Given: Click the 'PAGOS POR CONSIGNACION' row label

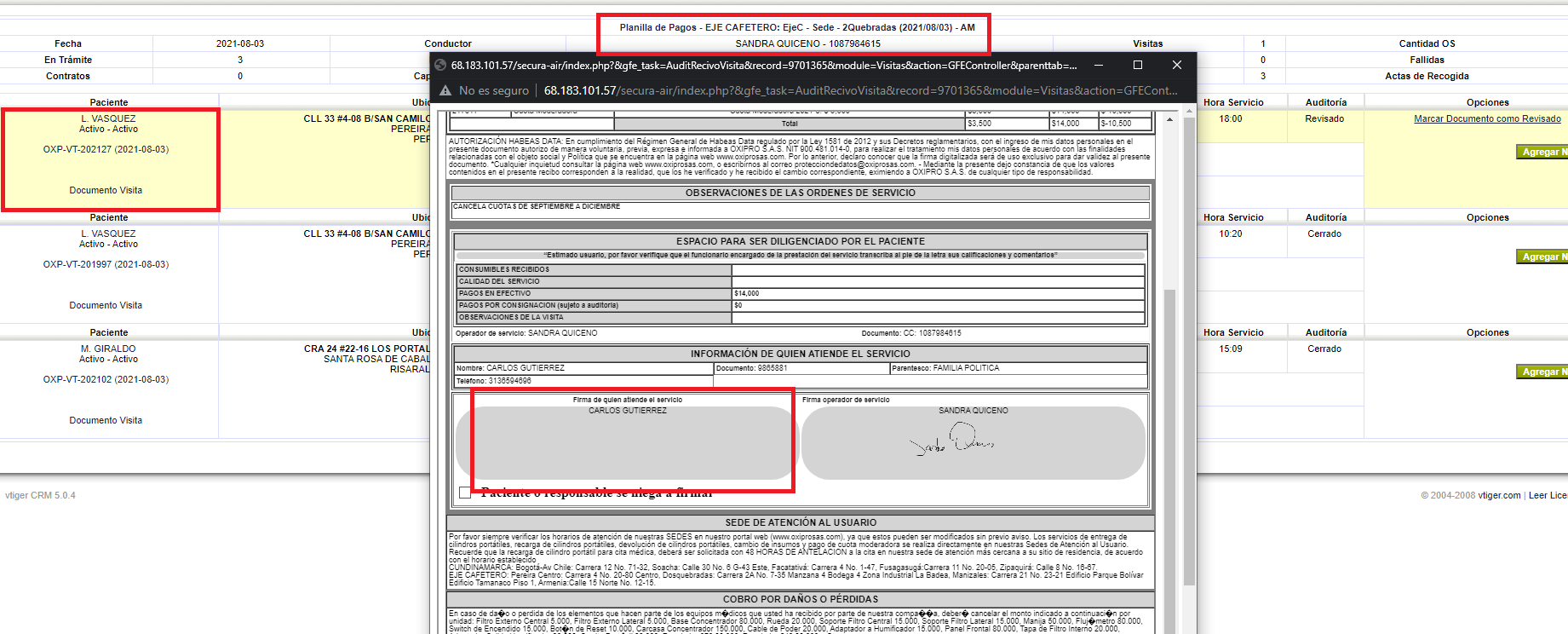Looking at the screenshot, I should tap(538, 305).
